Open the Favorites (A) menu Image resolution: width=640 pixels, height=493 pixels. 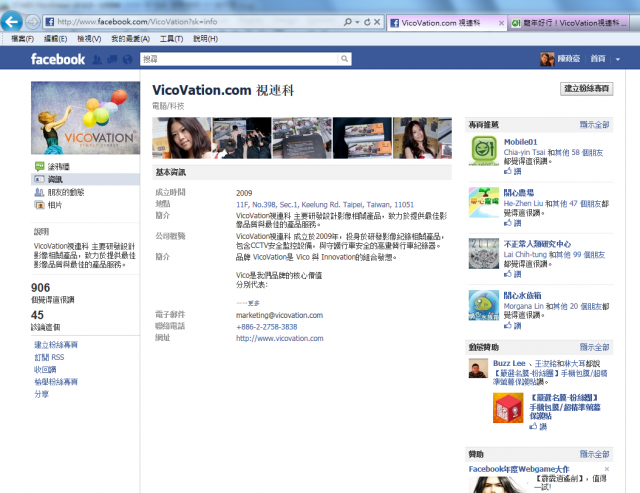pyautogui.click(x=131, y=39)
